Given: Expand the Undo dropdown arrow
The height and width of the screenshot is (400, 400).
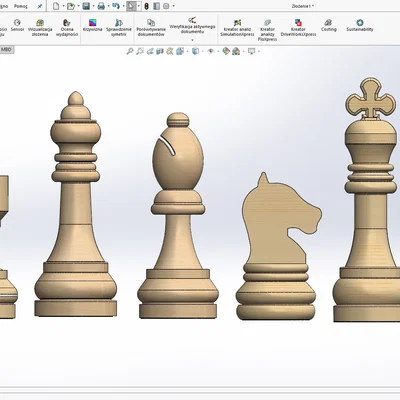Looking at the screenshot, I should [123, 6].
